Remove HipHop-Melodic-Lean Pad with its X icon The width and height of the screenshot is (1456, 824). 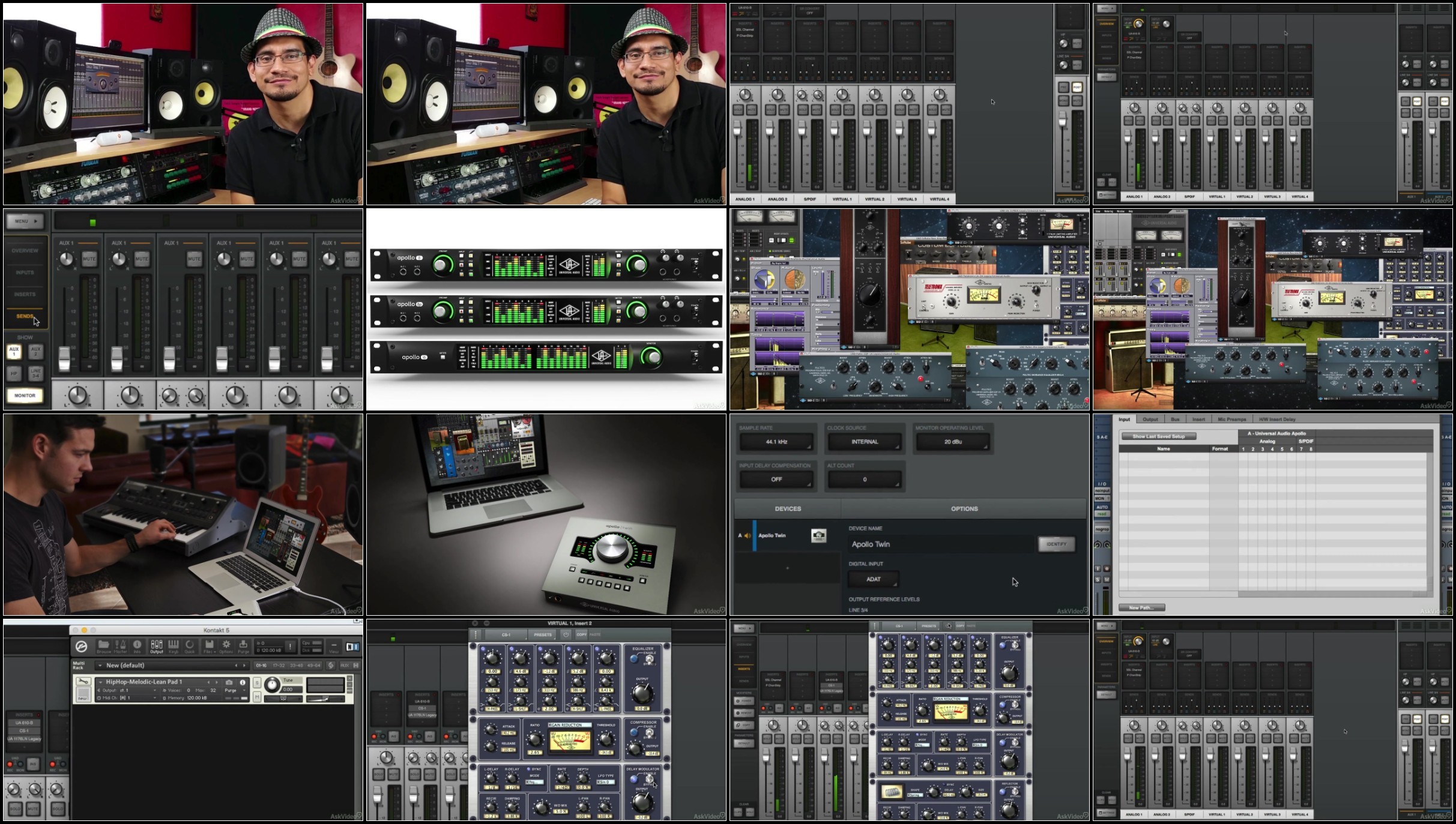coord(349,678)
